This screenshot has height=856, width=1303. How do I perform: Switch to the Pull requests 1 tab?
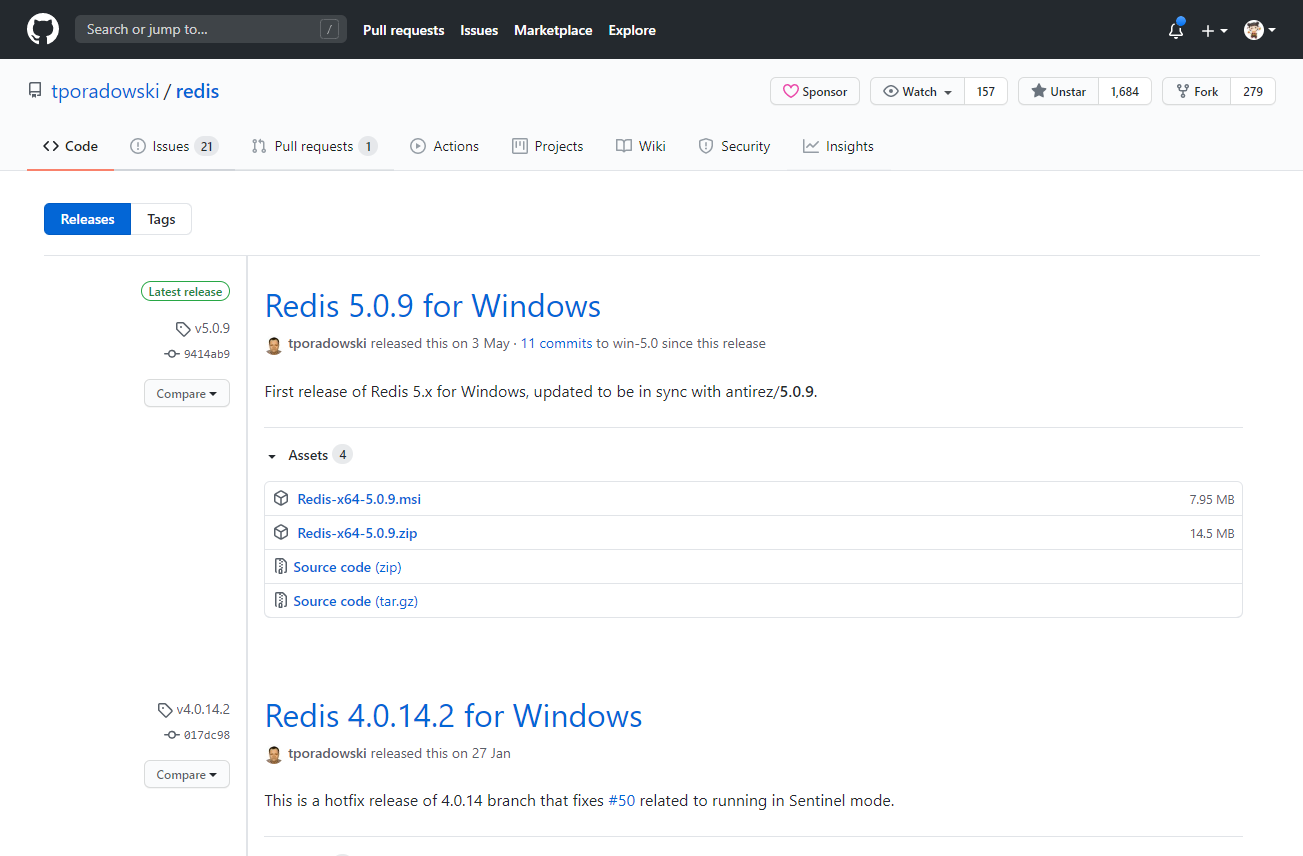click(314, 146)
